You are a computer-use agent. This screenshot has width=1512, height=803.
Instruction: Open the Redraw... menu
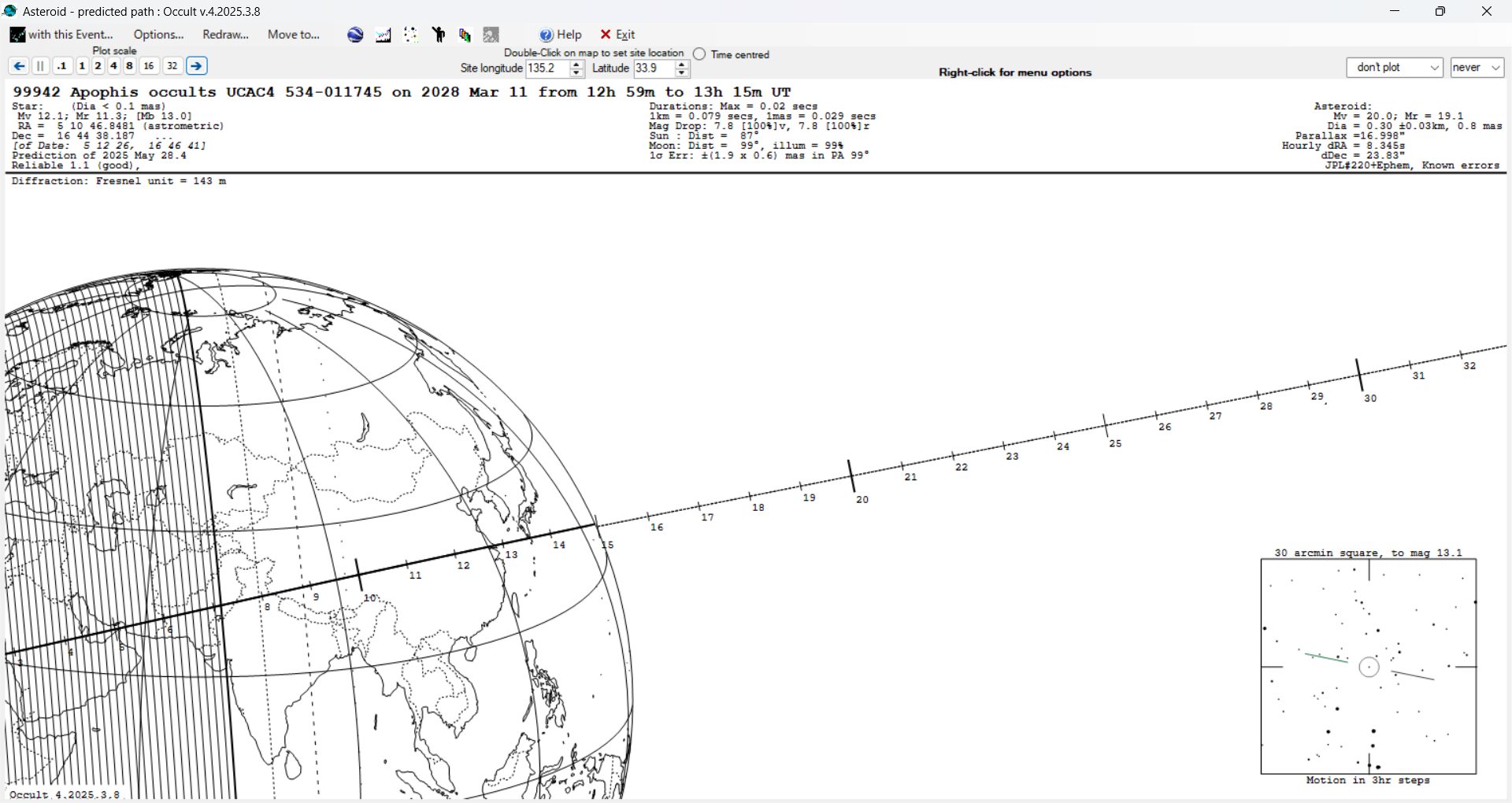[225, 35]
